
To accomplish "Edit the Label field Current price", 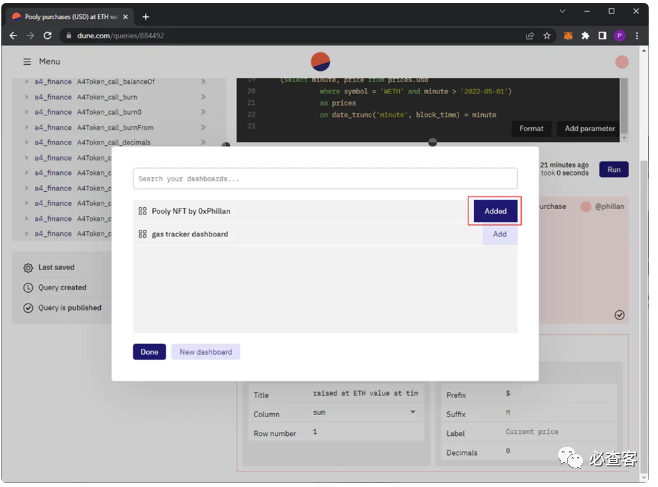I will 558,432.
